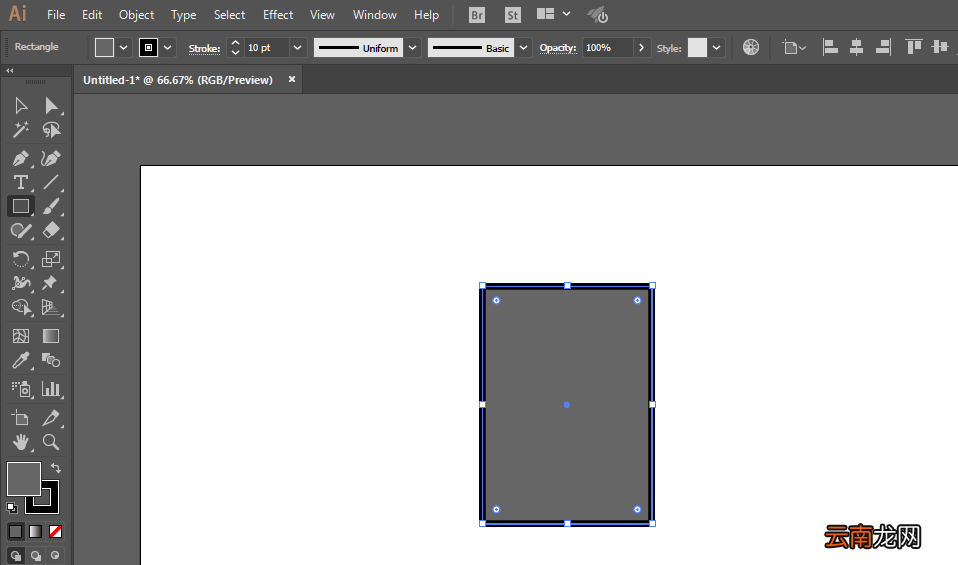958x565 pixels.
Task: Enable Draw Behind mode
Action: click(36, 555)
